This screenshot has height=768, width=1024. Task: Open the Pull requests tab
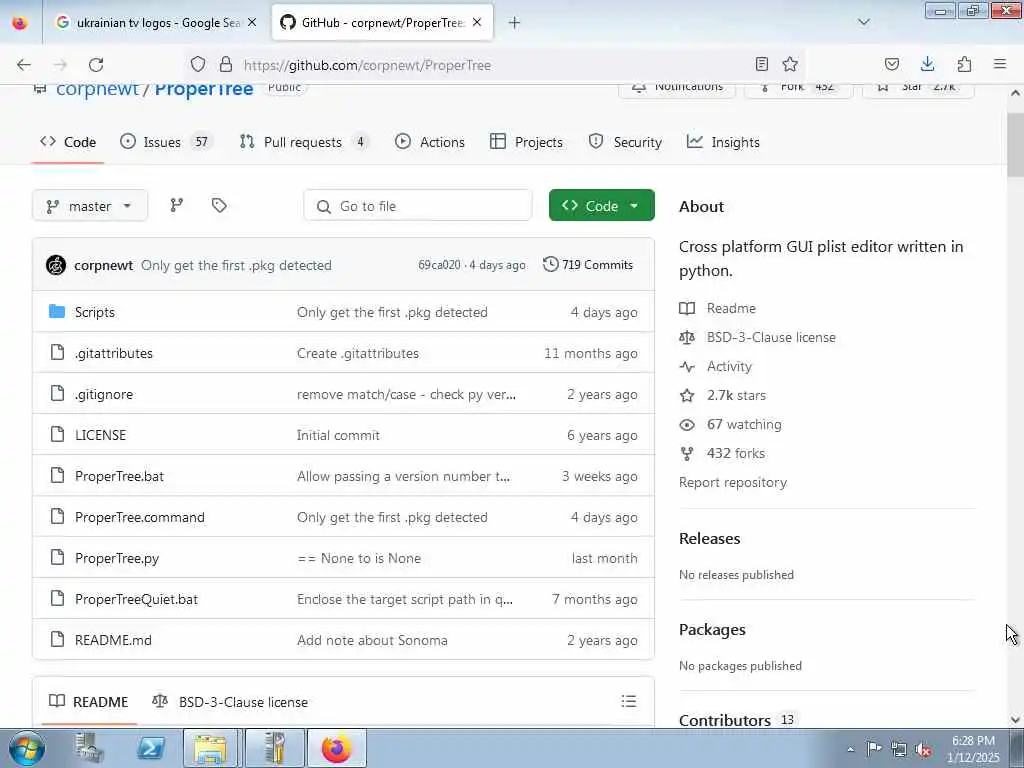click(304, 142)
